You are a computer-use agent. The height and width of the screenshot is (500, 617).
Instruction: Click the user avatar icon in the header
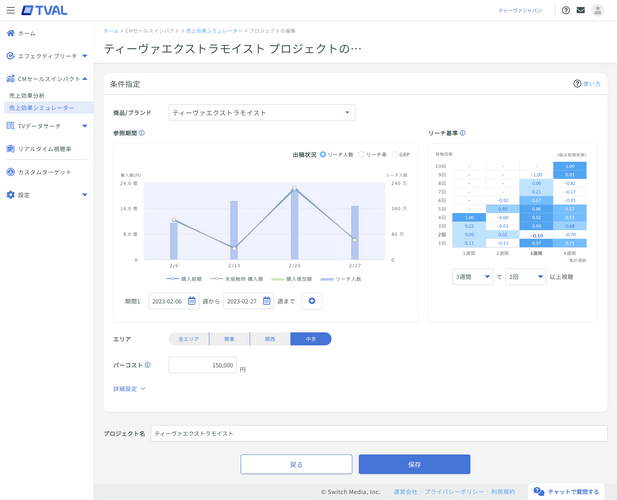[x=598, y=10]
